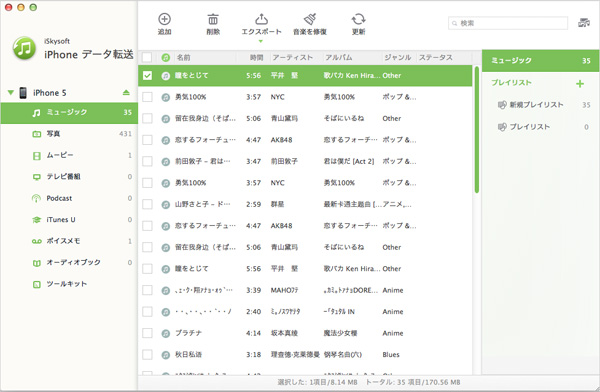Viewport: 600px width, 392px height.
Task: Eject iPhone 5 with the eject icon
Action: (126, 93)
